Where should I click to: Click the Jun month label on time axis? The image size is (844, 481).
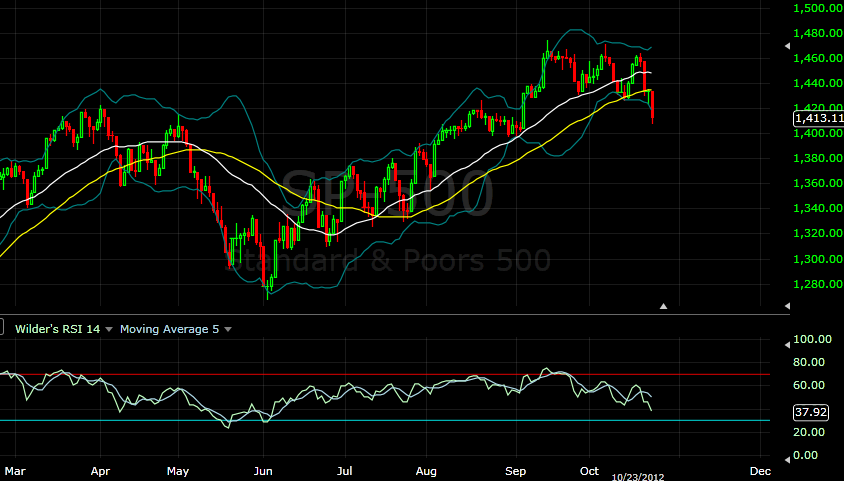[x=263, y=471]
